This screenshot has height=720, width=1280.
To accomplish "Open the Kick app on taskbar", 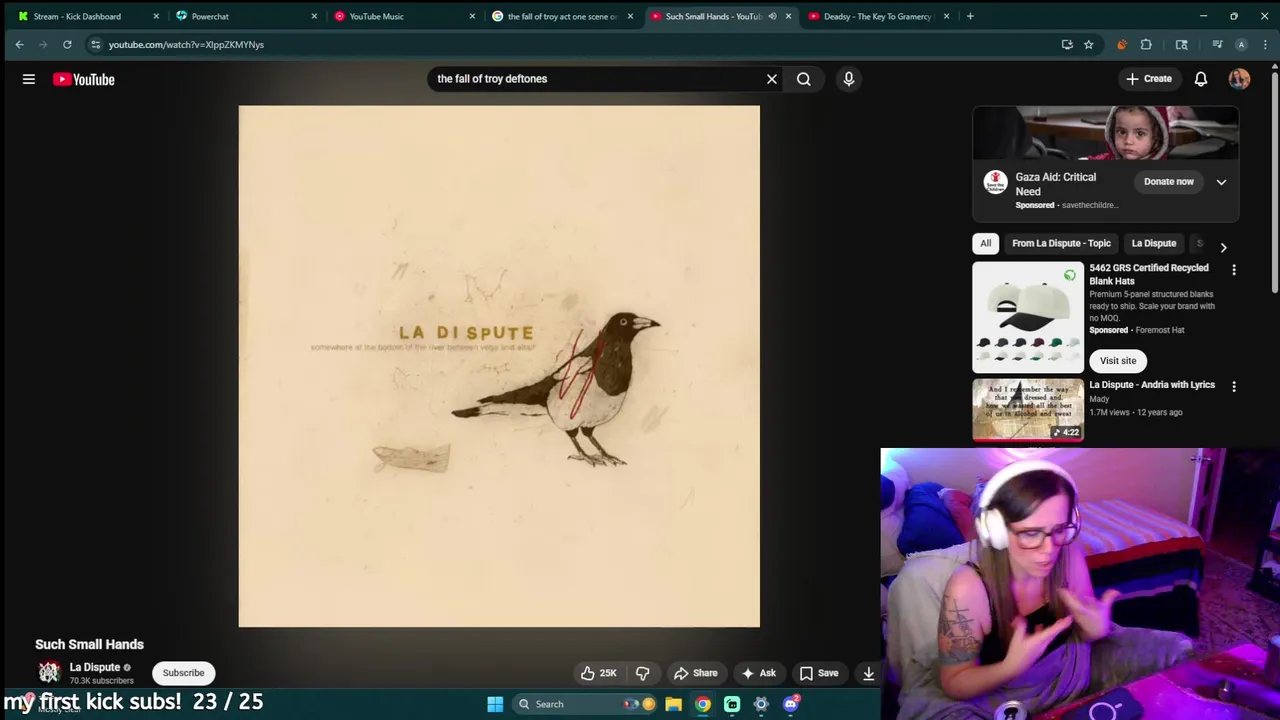I will [732, 704].
